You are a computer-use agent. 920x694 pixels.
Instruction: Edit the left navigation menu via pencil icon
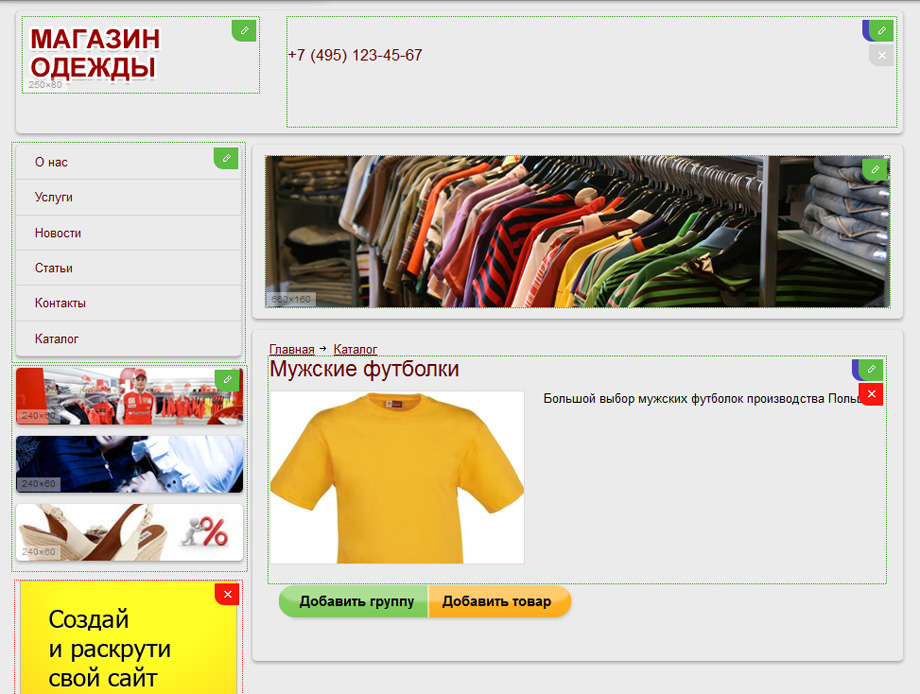(227, 158)
